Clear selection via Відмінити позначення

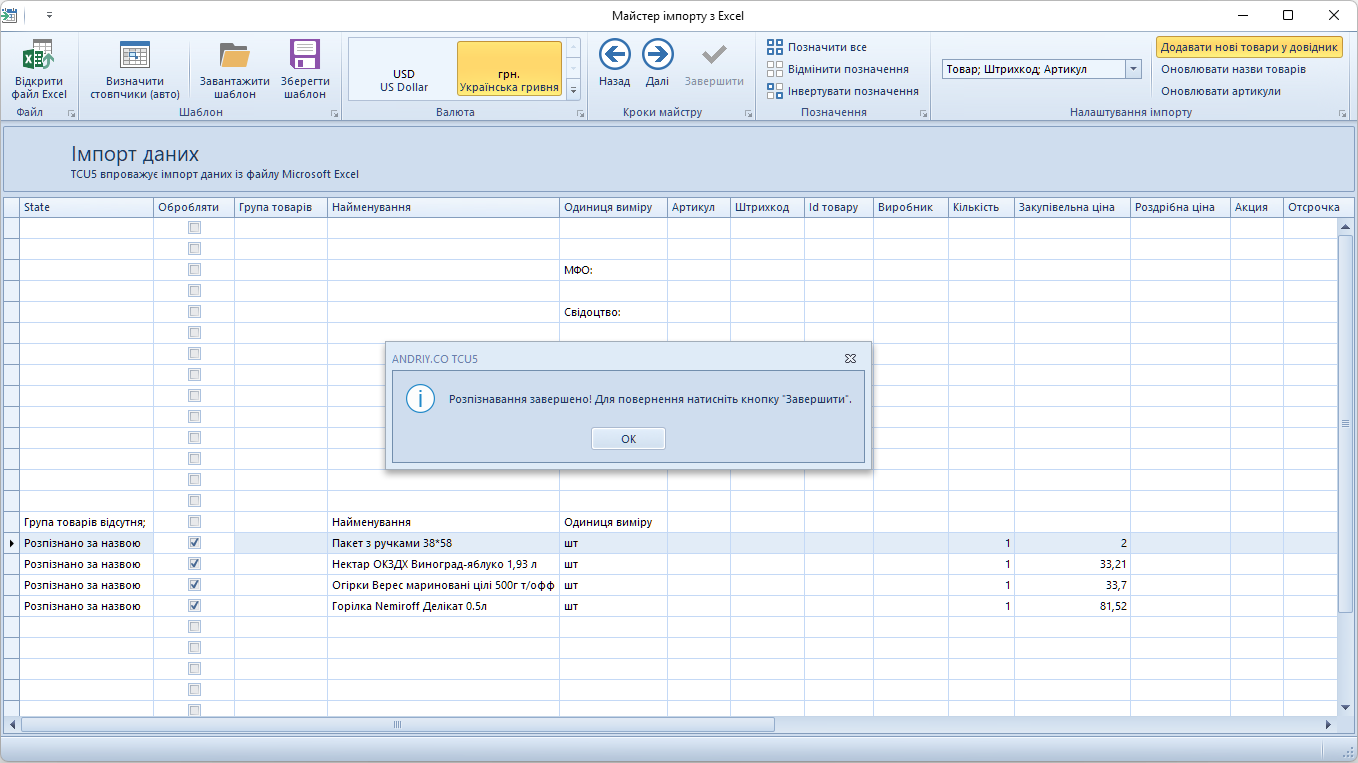(x=838, y=69)
